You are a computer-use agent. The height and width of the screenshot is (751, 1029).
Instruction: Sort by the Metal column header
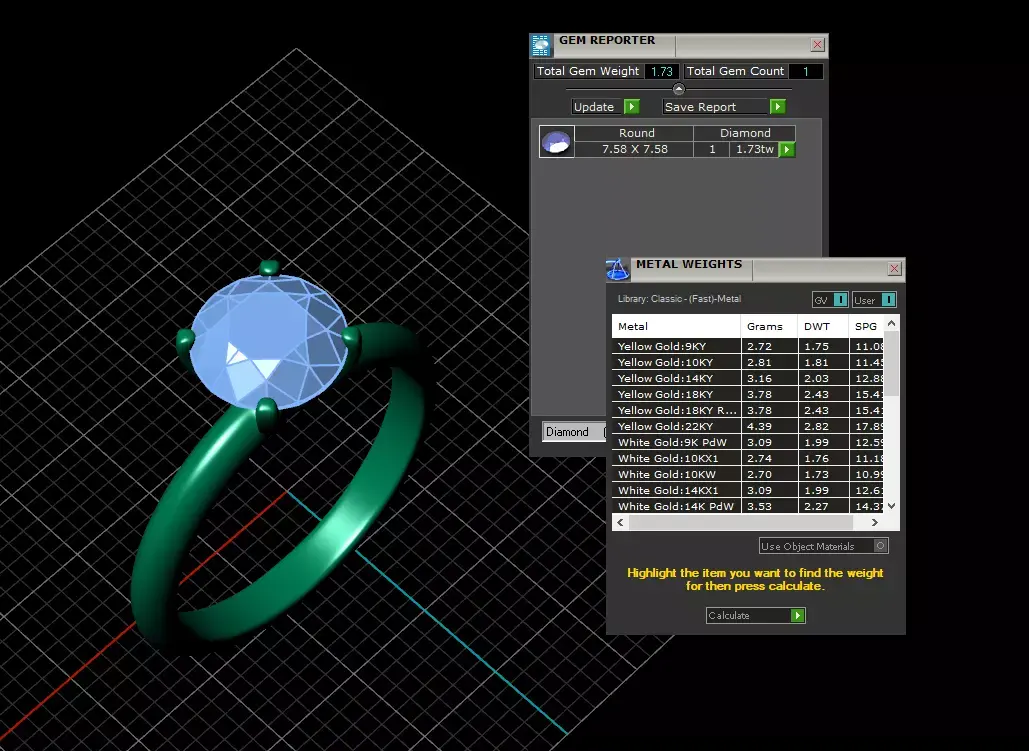(x=676, y=326)
